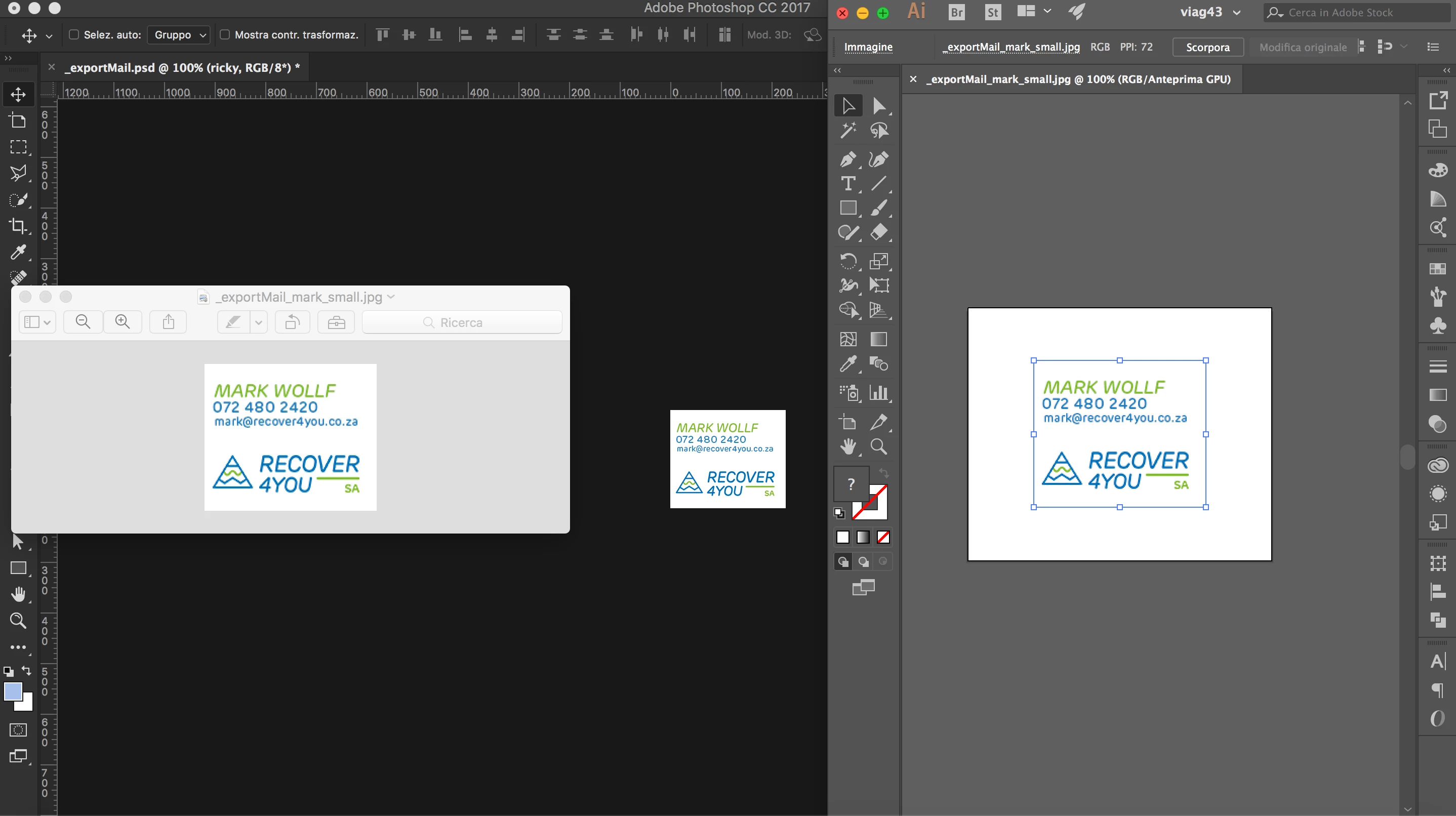Image resolution: width=1456 pixels, height=816 pixels.
Task: Select Illustrator's Zoom magnifier tool
Action: [878, 446]
